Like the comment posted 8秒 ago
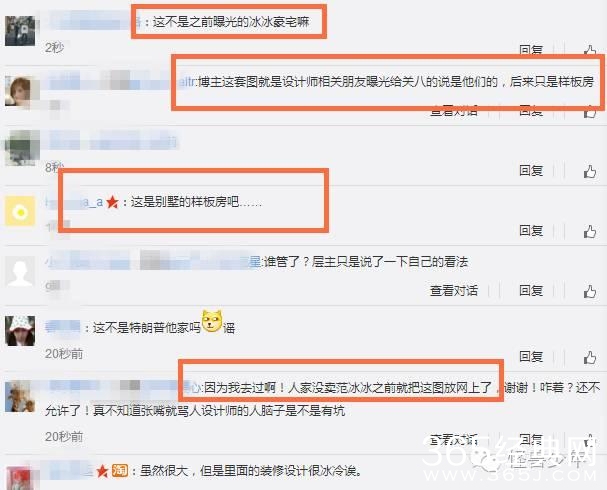Image resolution: width=607 pixels, height=490 pixels. [x=590, y=171]
